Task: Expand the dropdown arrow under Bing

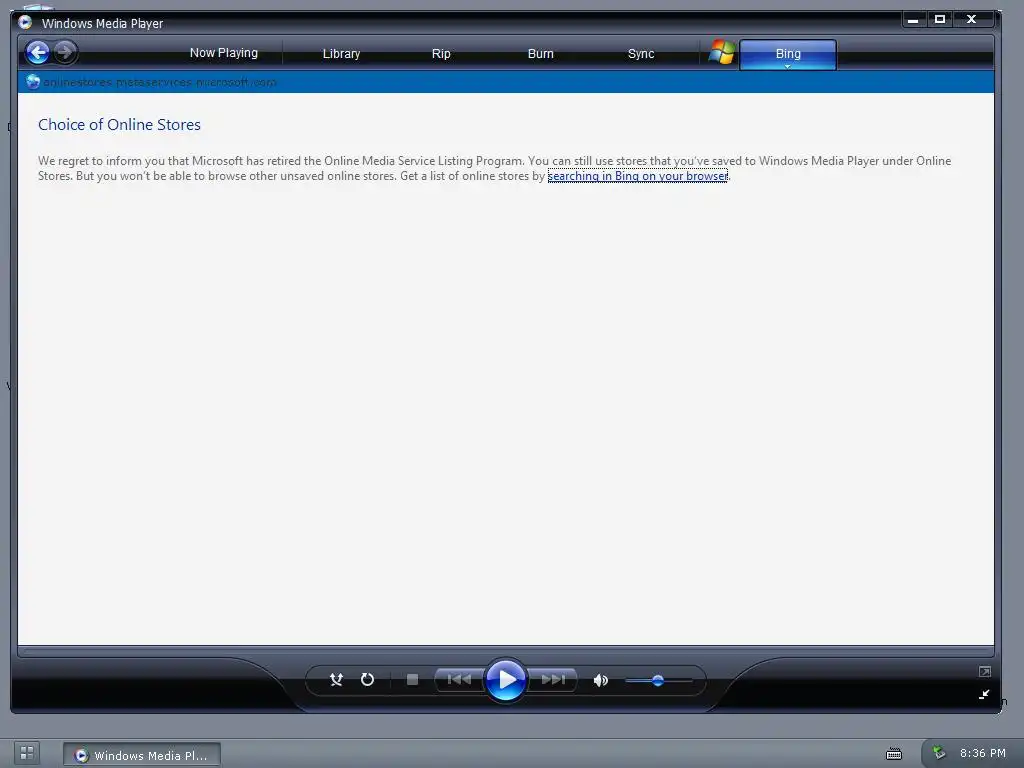Action: [788, 67]
